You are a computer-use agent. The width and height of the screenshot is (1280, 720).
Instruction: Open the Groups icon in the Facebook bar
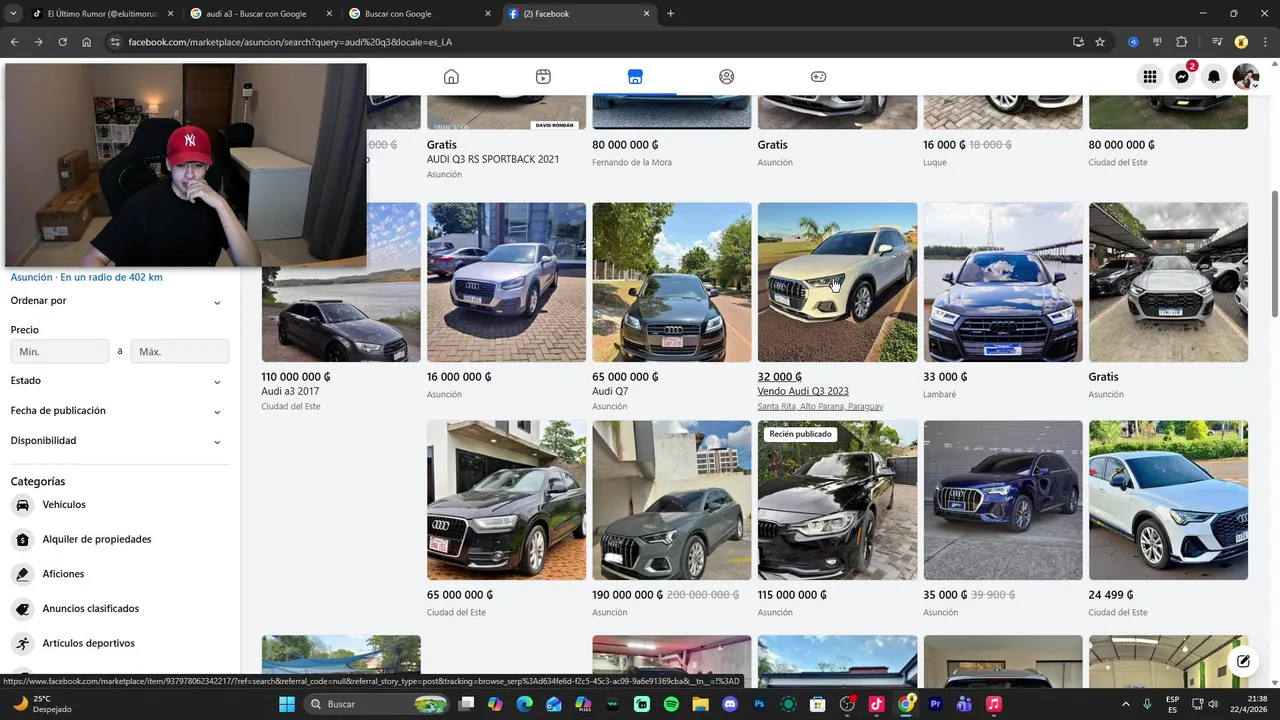point(727,77)
